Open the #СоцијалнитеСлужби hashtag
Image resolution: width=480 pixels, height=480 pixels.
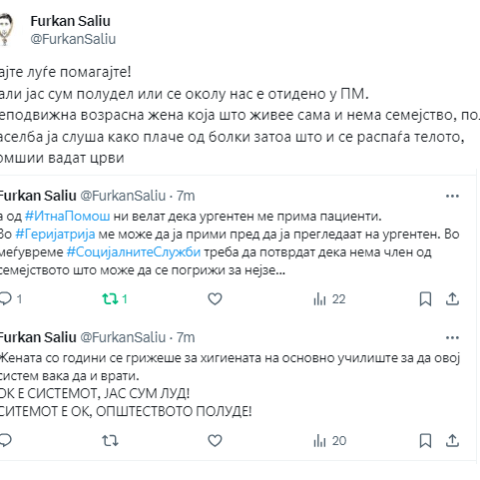(134, 252)
